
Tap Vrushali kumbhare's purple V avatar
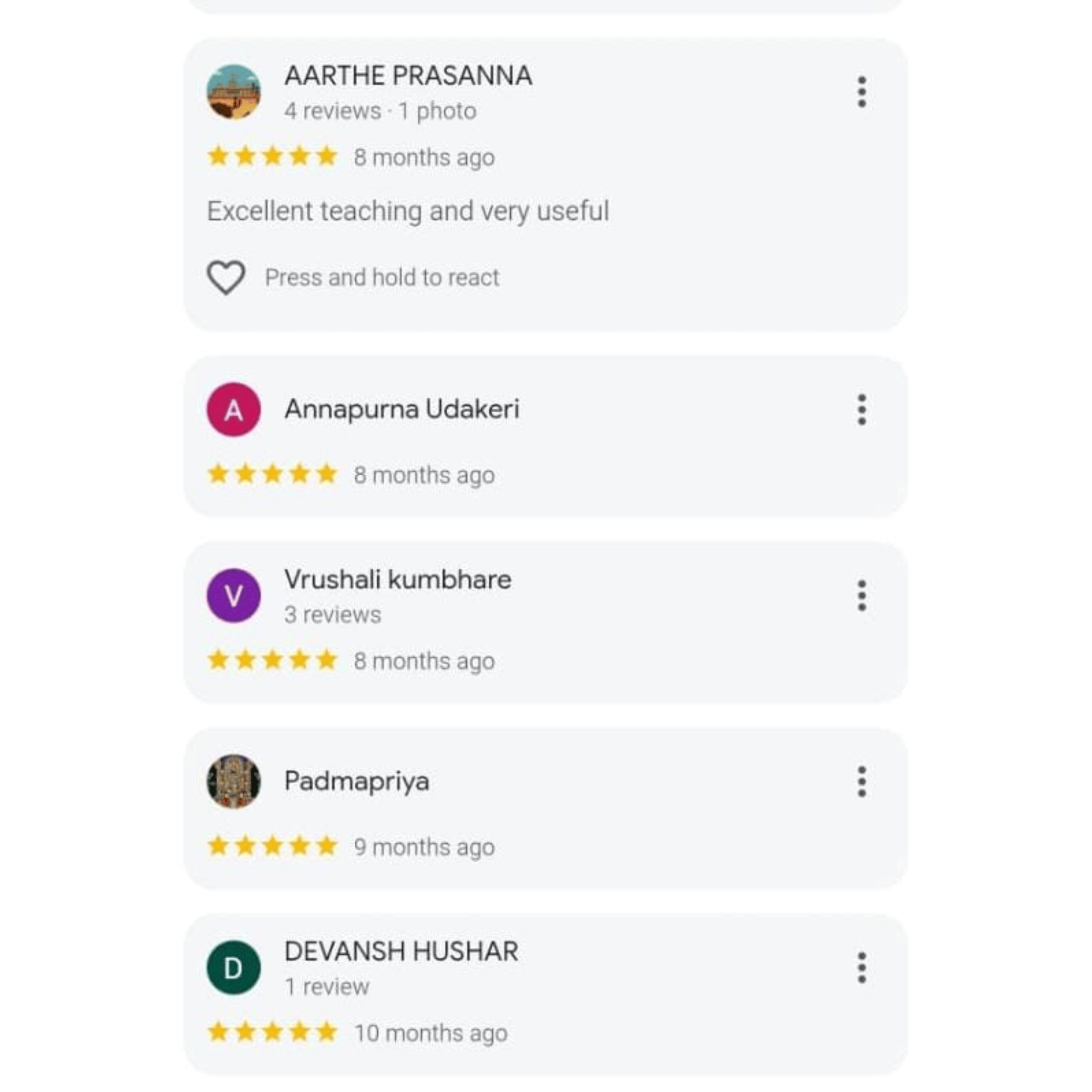[x=233, y=595]
